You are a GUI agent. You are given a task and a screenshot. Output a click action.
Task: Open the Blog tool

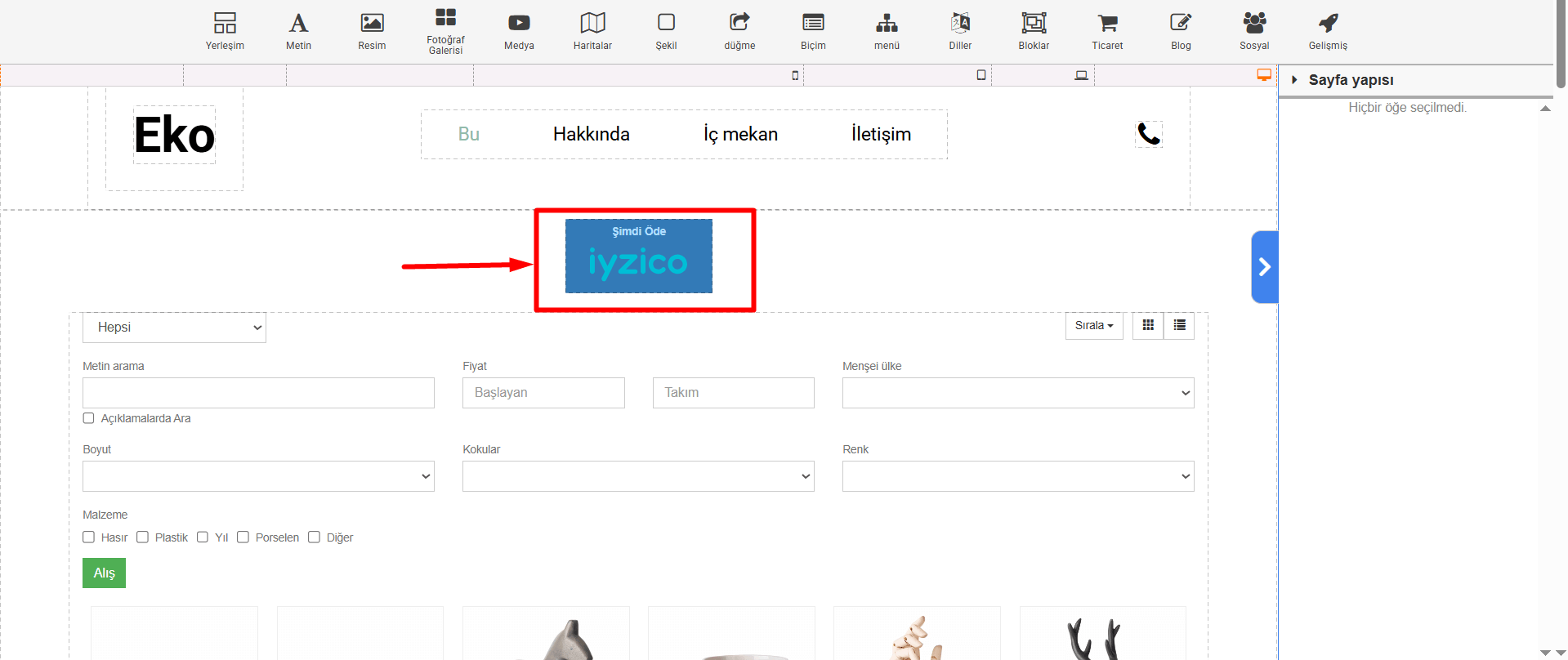(x=1181, y=31)
